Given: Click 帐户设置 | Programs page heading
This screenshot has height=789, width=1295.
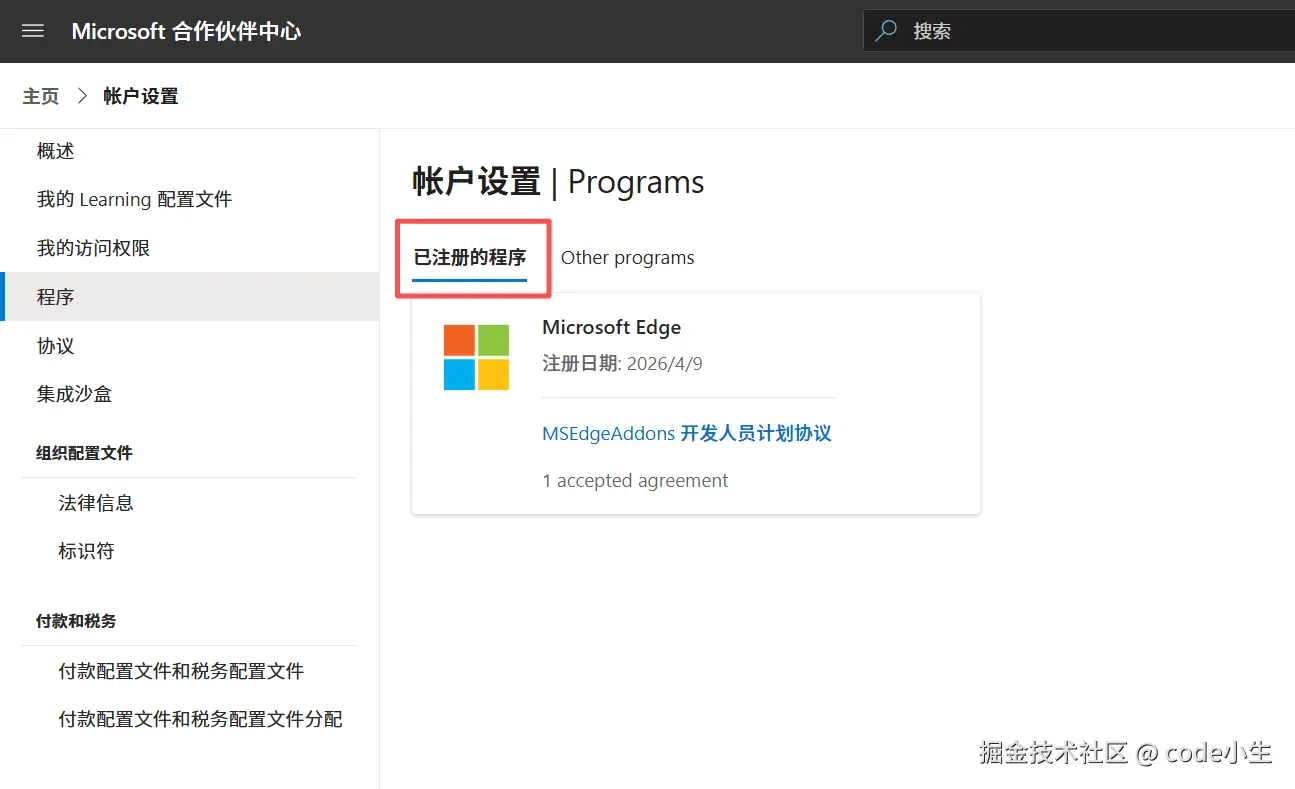Looking at the screenshot, I should pyautogui.click(x=558, y=182).
